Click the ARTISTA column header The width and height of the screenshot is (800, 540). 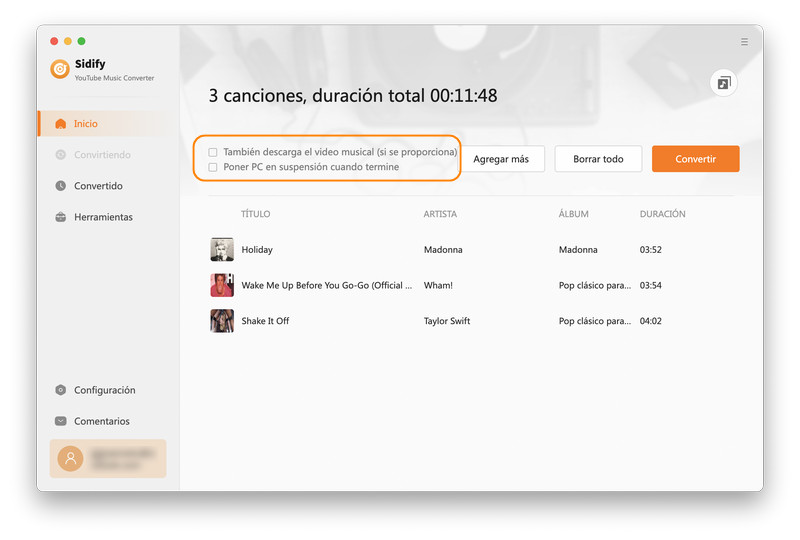(x=440, y=214)
